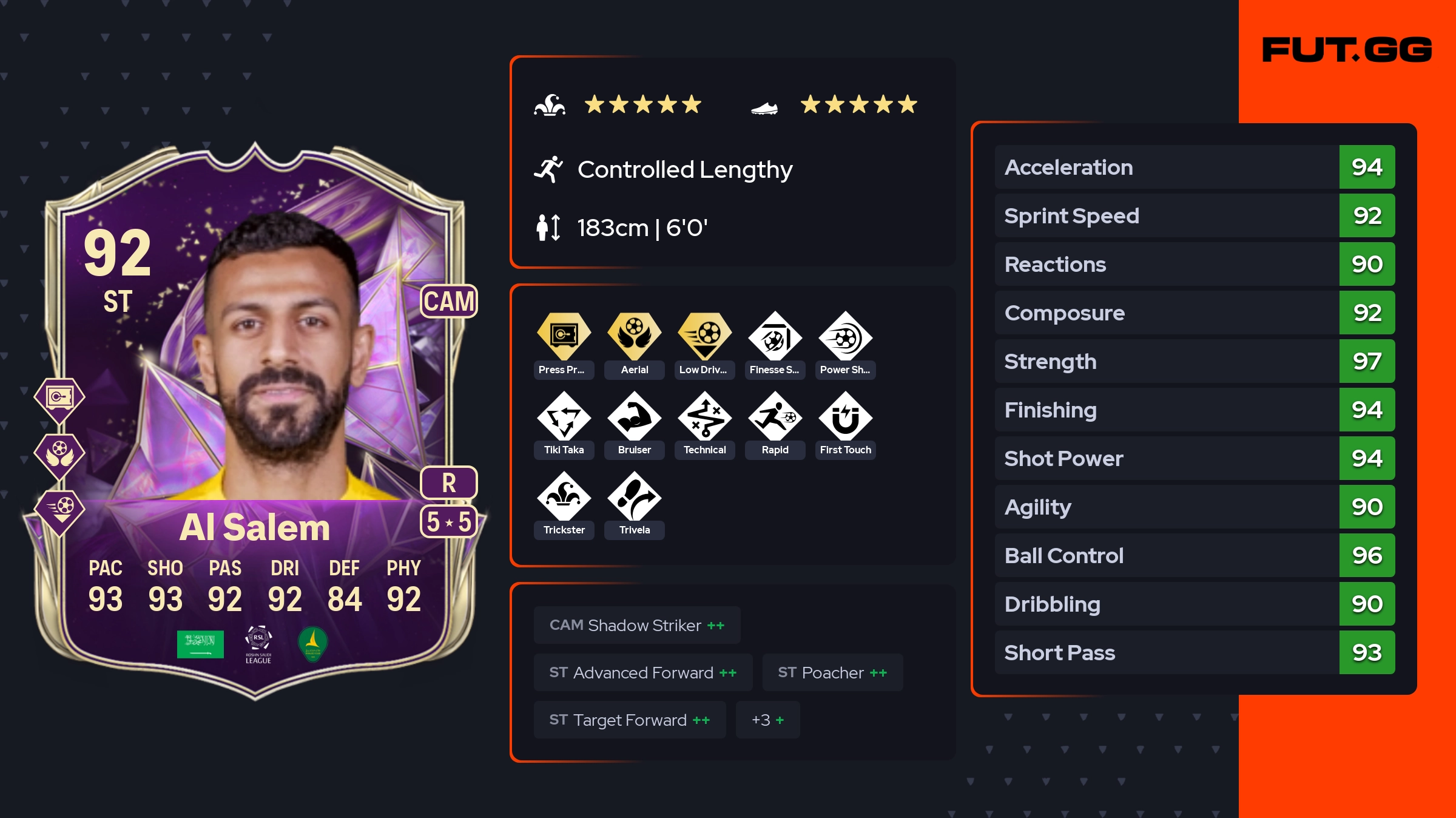1456x818 pixels.
Task: Click the Power Shot playstyle icon
Action: pos(845,336)
